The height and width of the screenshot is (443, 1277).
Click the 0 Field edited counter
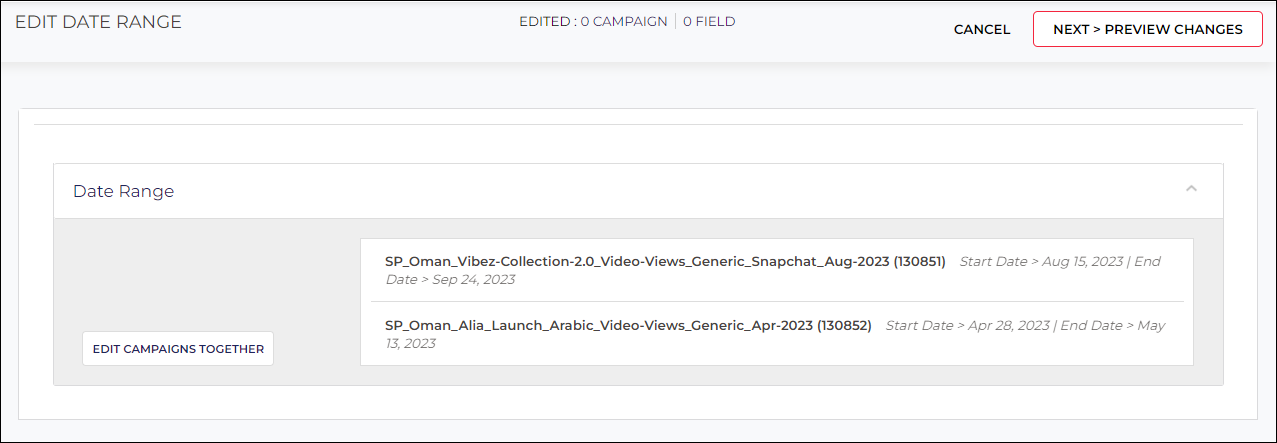point(709,21)
